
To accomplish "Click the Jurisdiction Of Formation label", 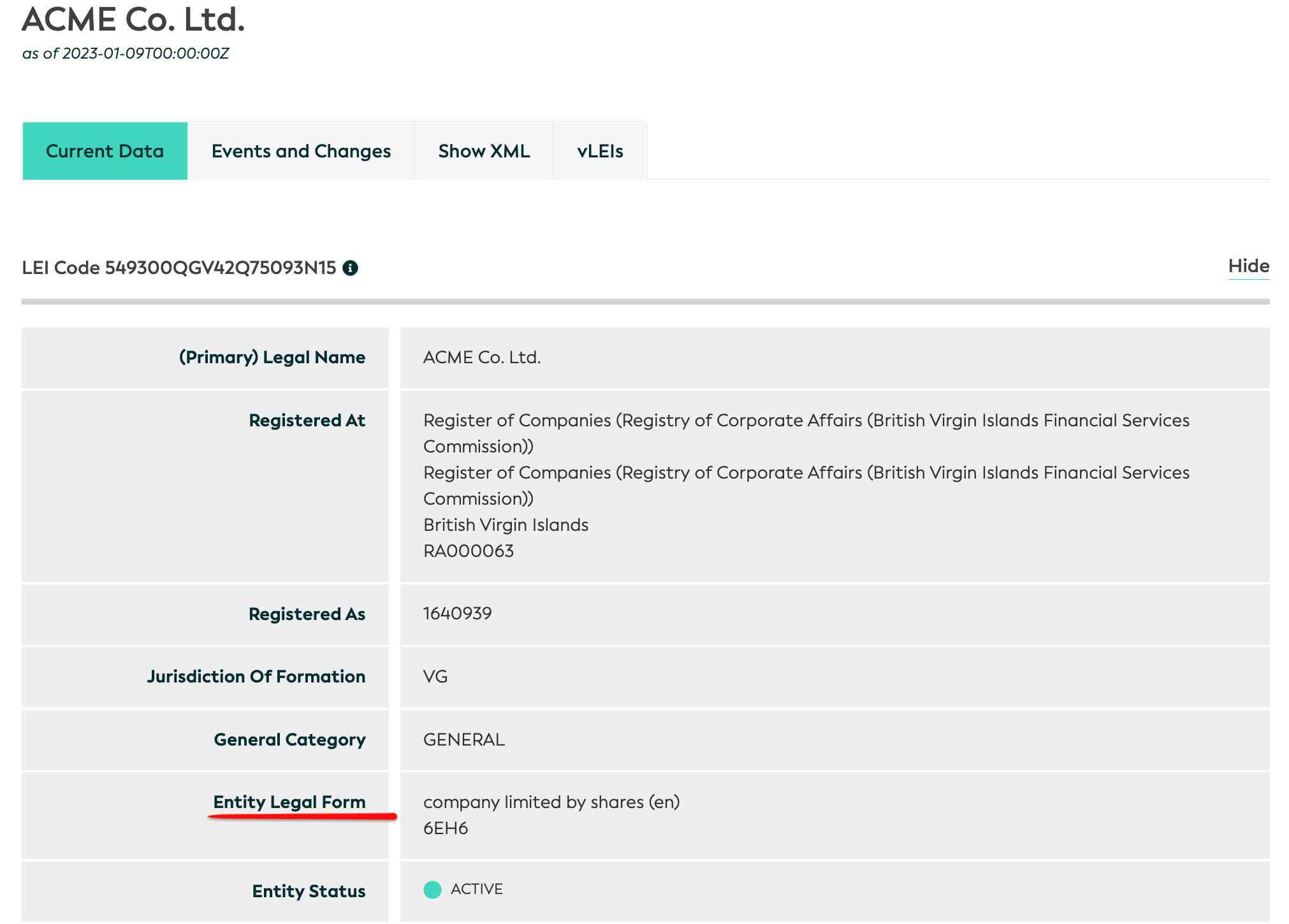I will (256, 677).
